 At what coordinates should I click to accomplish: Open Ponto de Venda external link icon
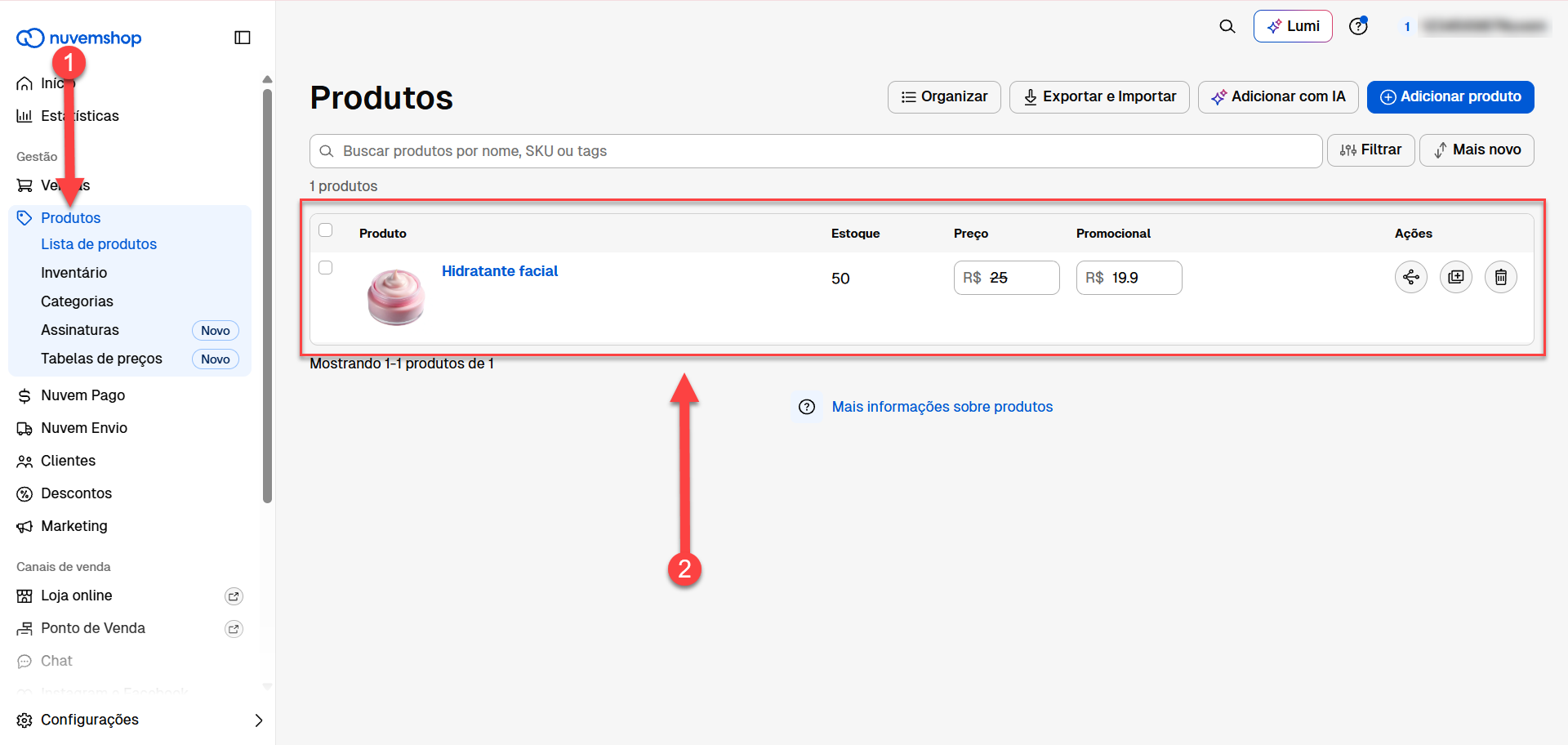234,629
